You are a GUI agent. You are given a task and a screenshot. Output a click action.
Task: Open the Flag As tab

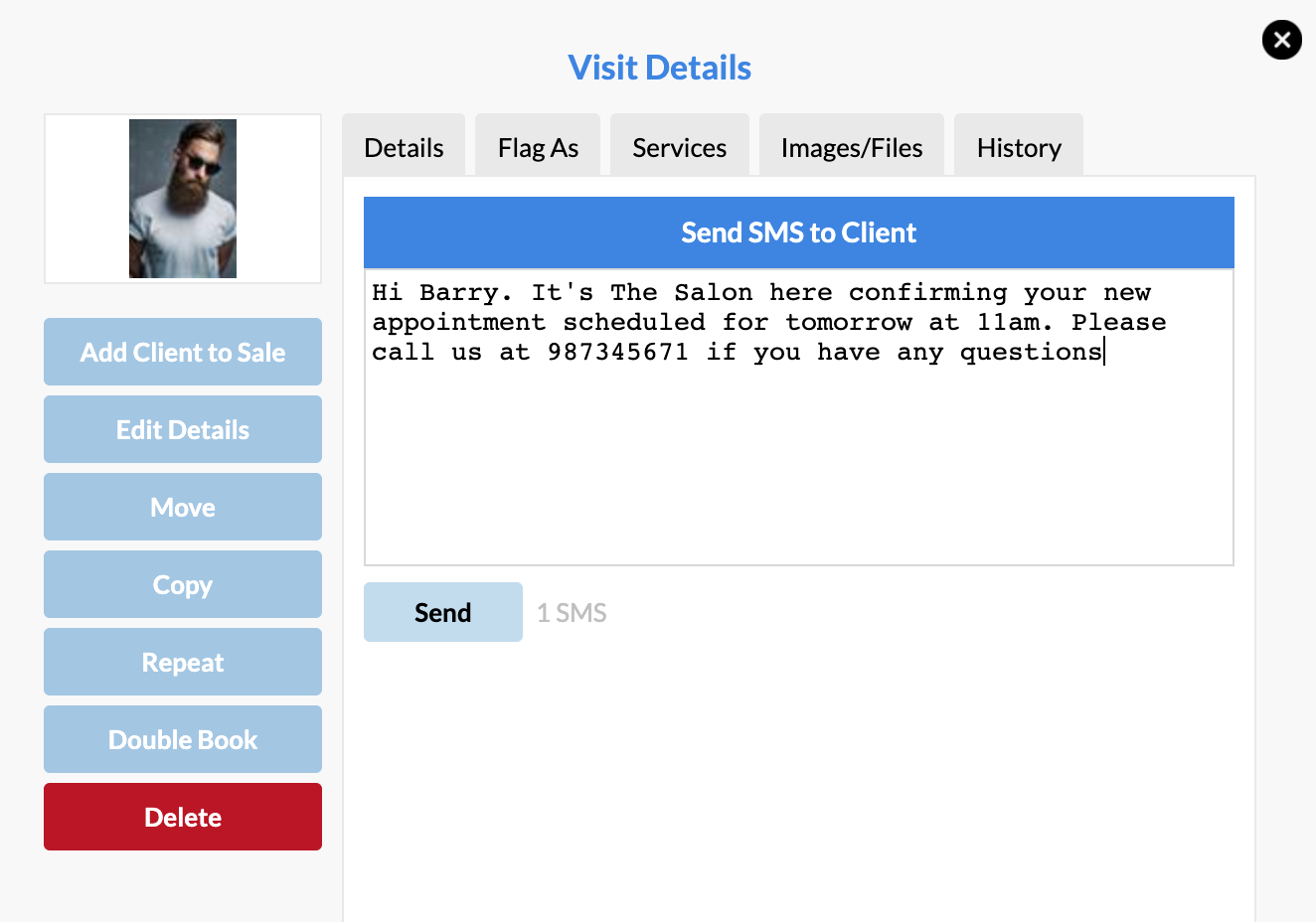[537, 146]
